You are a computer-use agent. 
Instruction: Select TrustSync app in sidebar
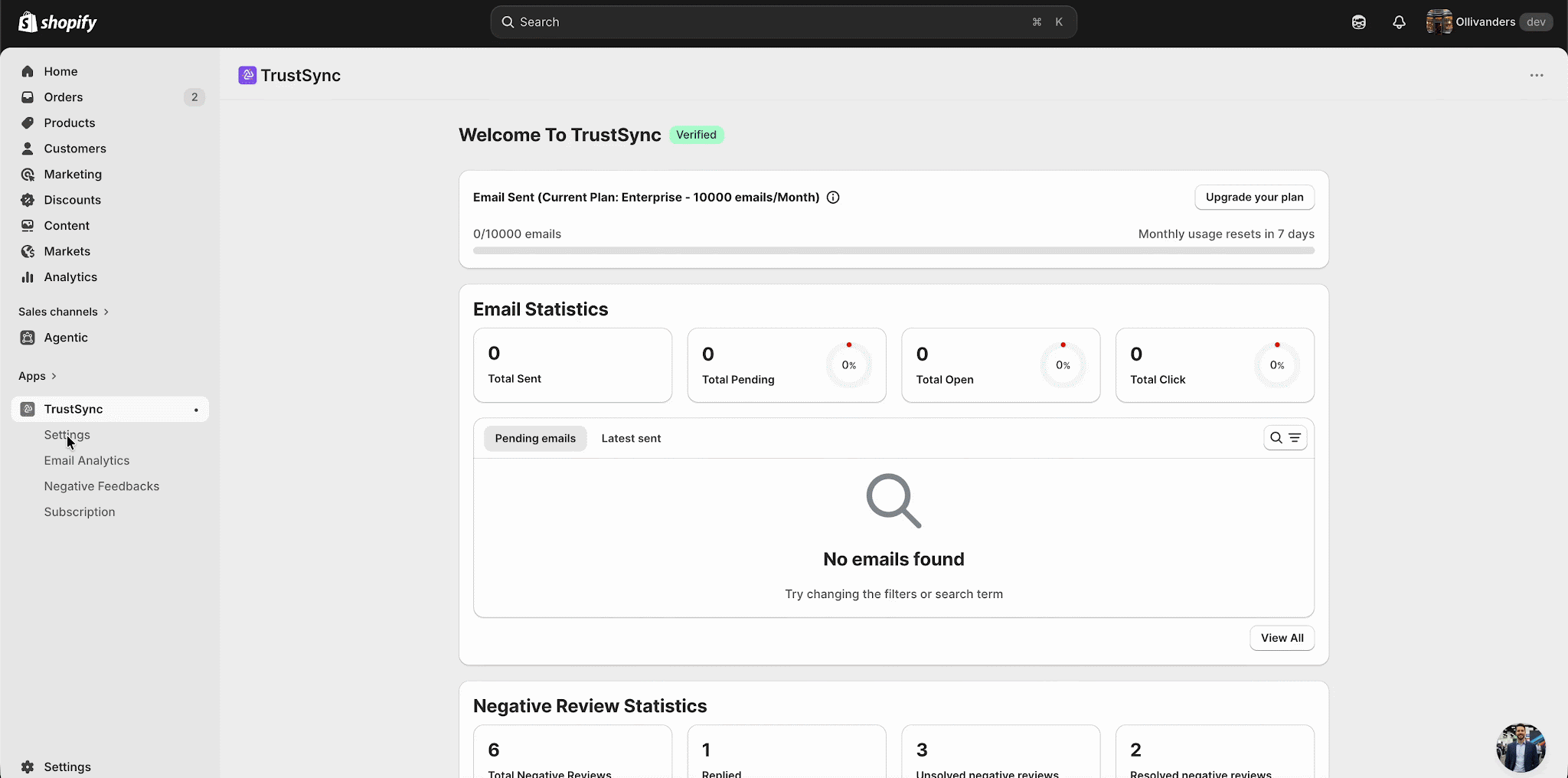[x=110, y=409]
